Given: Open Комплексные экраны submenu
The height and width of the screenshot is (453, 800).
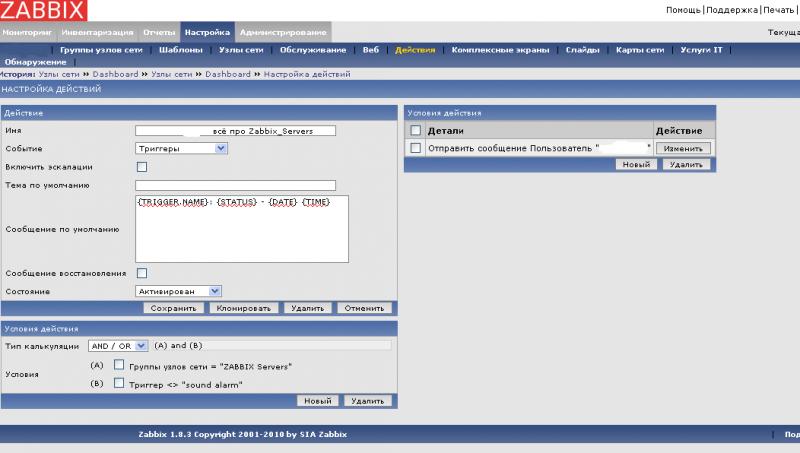Looking at the screenshot, I should [x=500, y=49].
